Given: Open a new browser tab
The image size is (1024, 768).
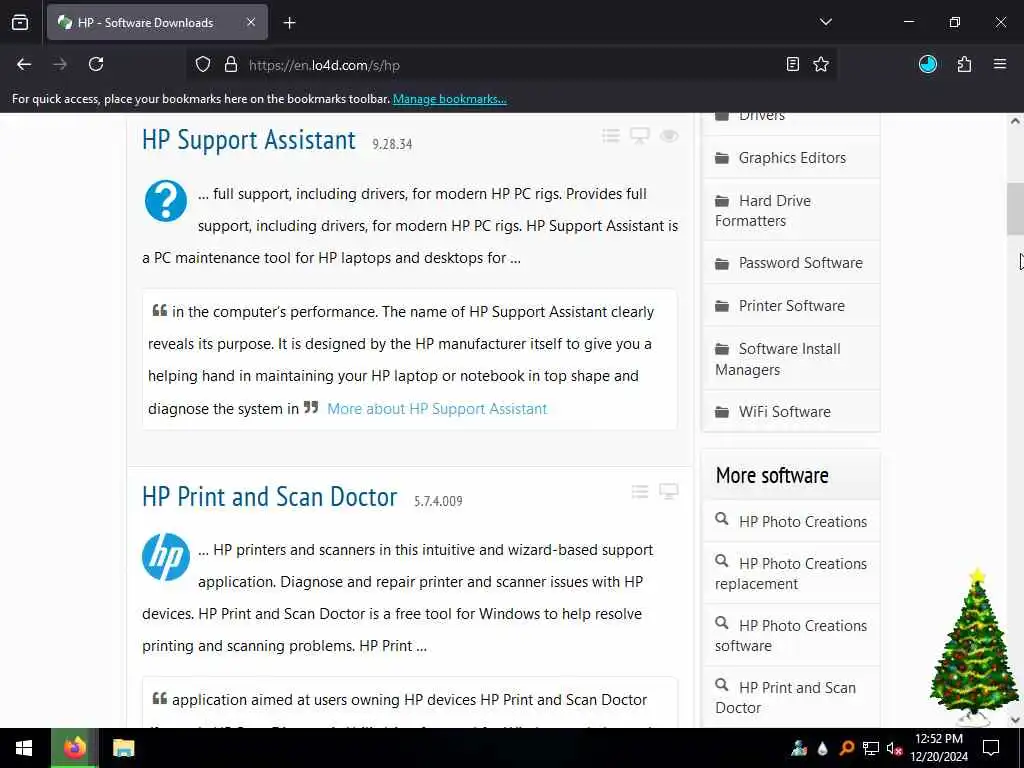Looking at the screenshot, I should click(289, 23).
